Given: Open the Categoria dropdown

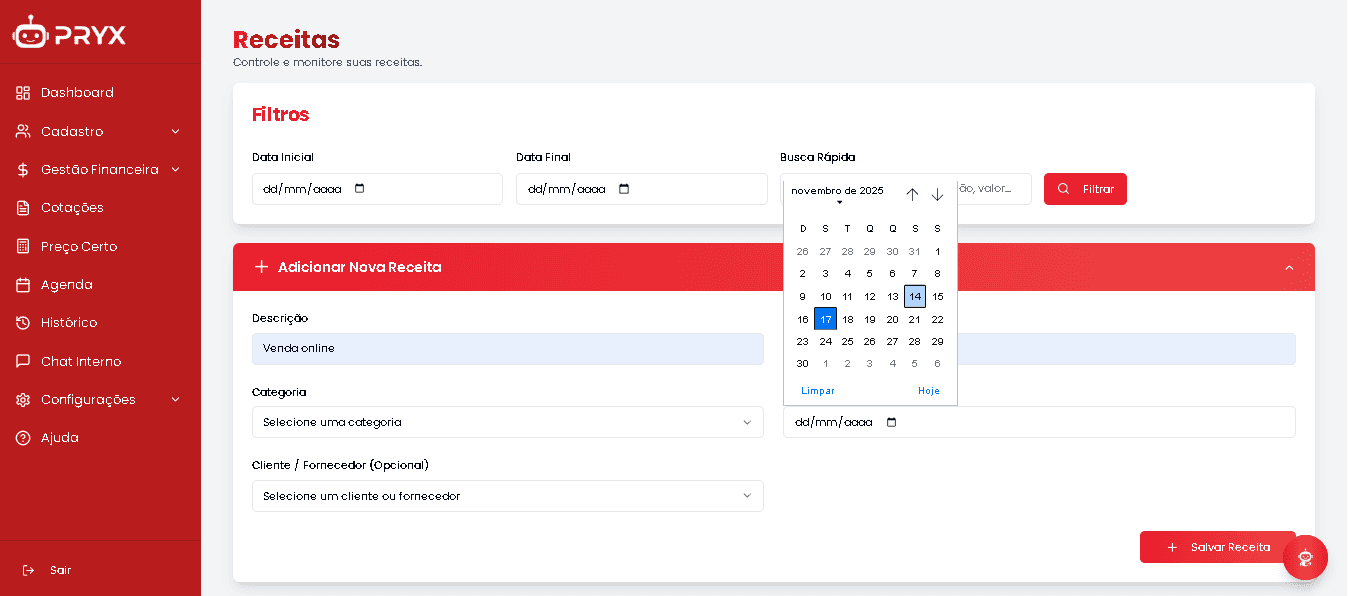Looking at the screenshot, I should point(507,422).
